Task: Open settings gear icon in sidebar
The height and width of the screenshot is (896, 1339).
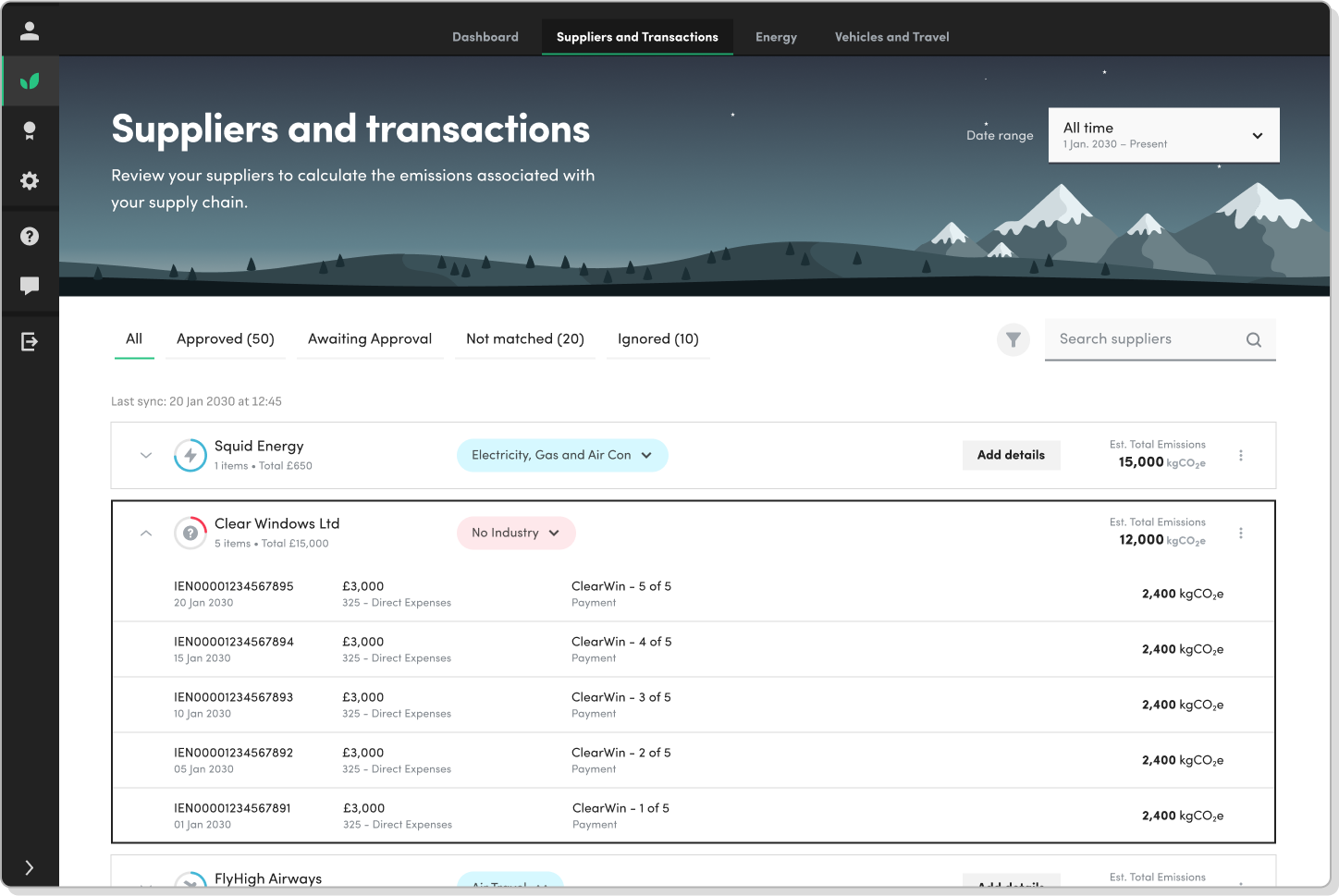Action: 30,180
